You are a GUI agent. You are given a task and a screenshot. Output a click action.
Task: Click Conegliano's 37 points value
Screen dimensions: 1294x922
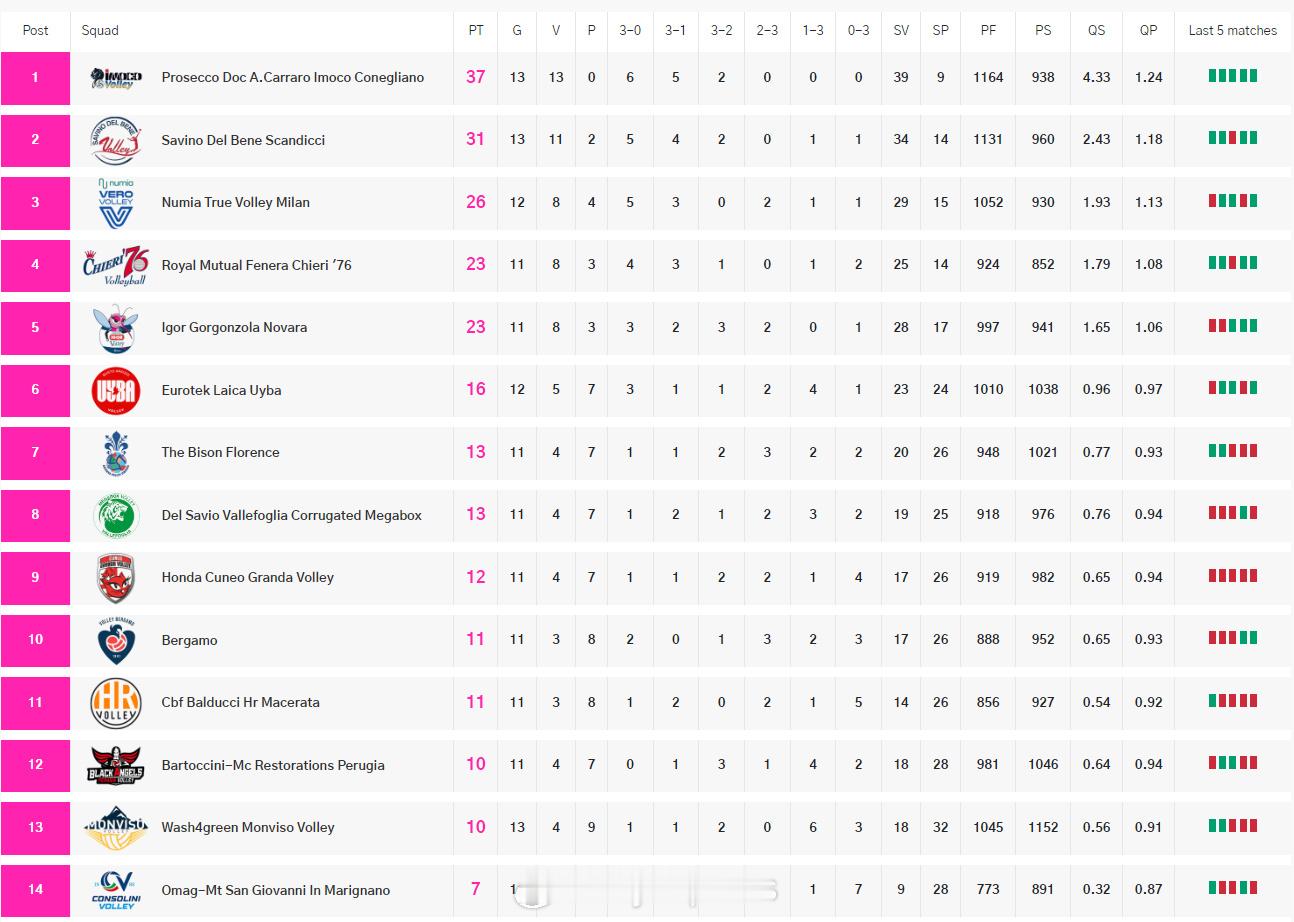[476, 77]
